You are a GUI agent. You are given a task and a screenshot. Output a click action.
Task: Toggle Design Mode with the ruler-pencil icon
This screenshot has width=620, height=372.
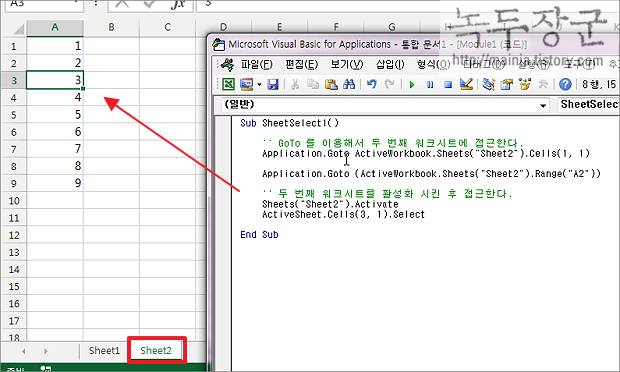(466, 84)
